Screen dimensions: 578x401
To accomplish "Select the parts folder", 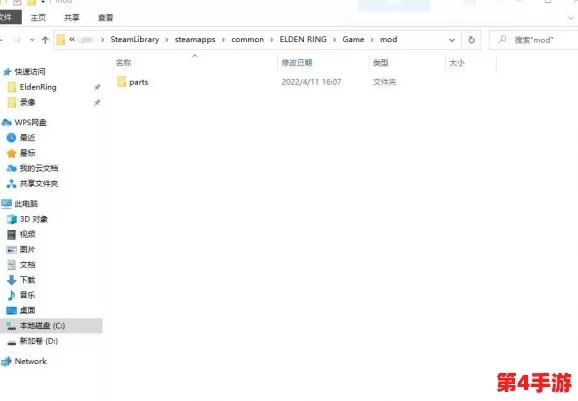I will click(139, 82).
